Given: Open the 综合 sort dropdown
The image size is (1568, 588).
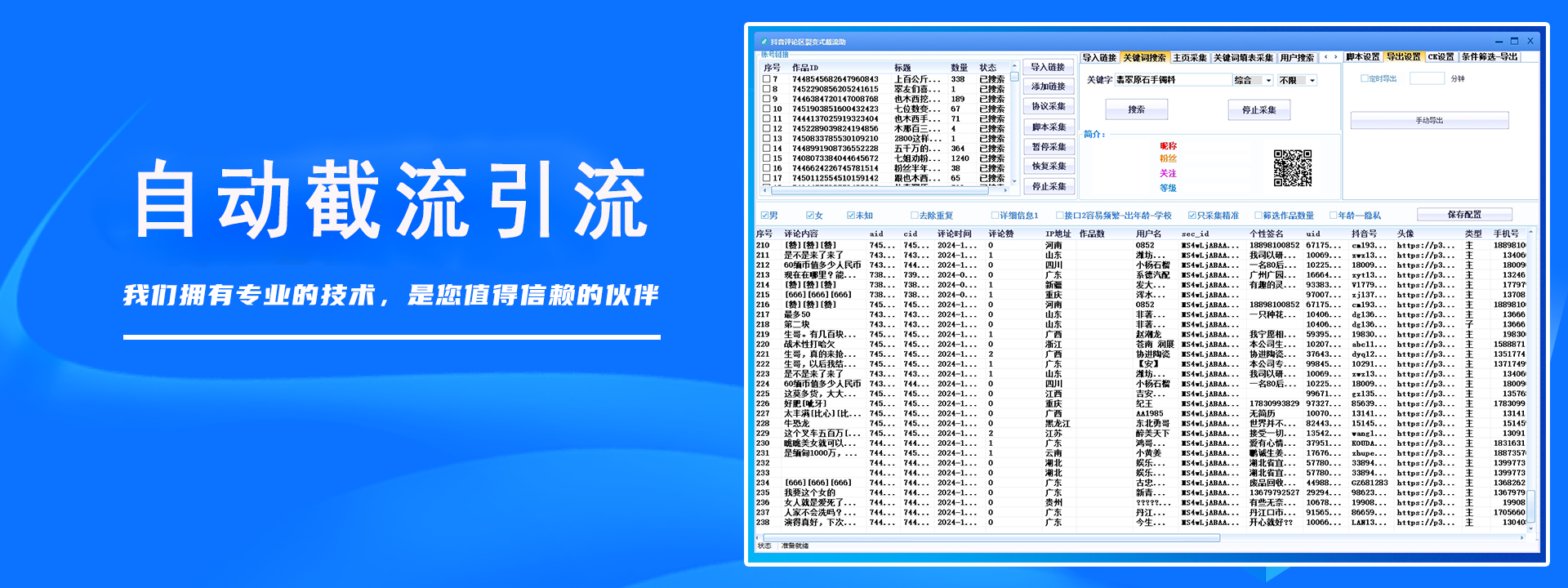Looking at the screenshot, I should coord(1268,80).
